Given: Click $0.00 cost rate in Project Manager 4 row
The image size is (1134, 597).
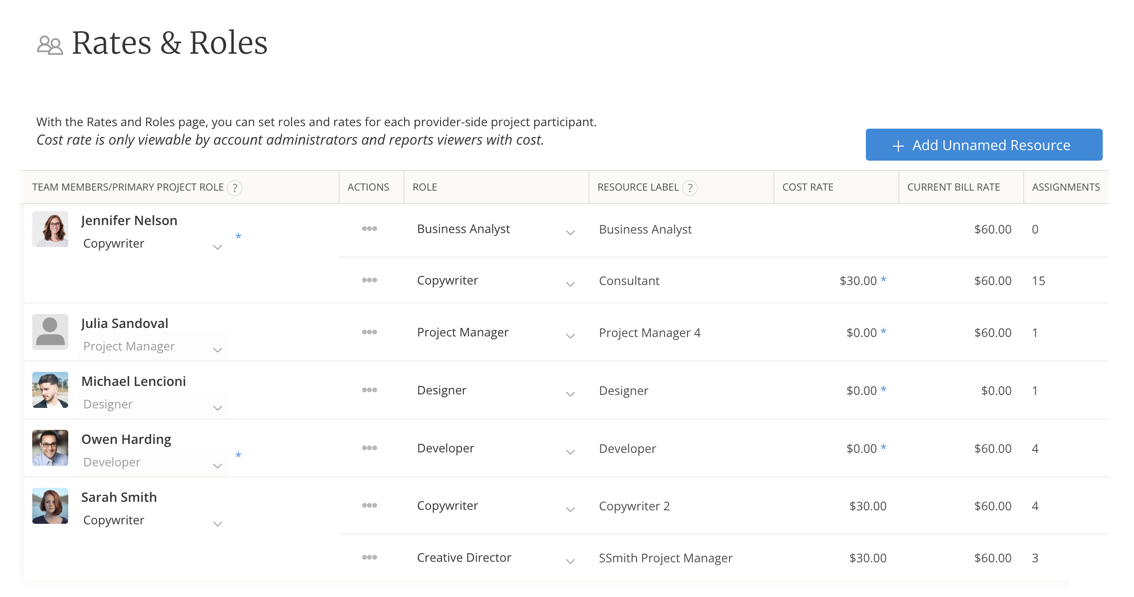Looking at the screenshot, I should click(x=861, y=333).
